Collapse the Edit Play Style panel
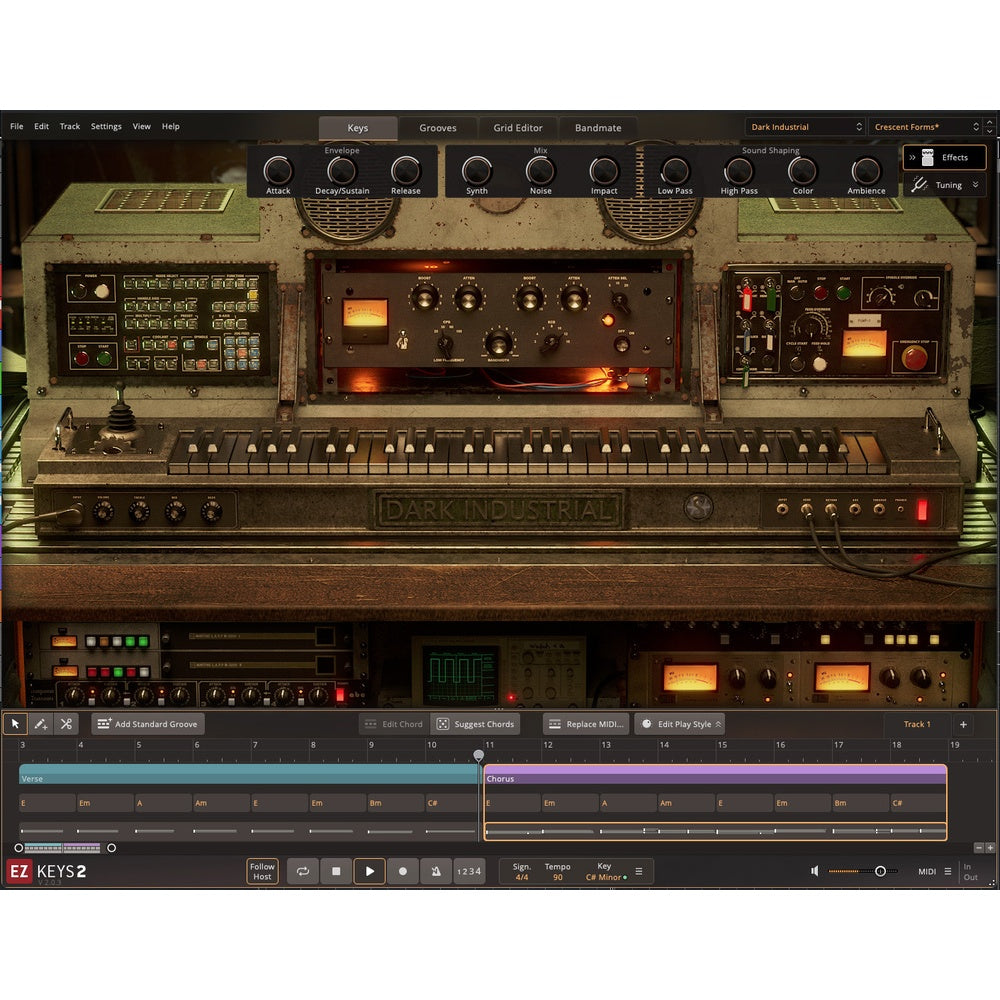 718,724
